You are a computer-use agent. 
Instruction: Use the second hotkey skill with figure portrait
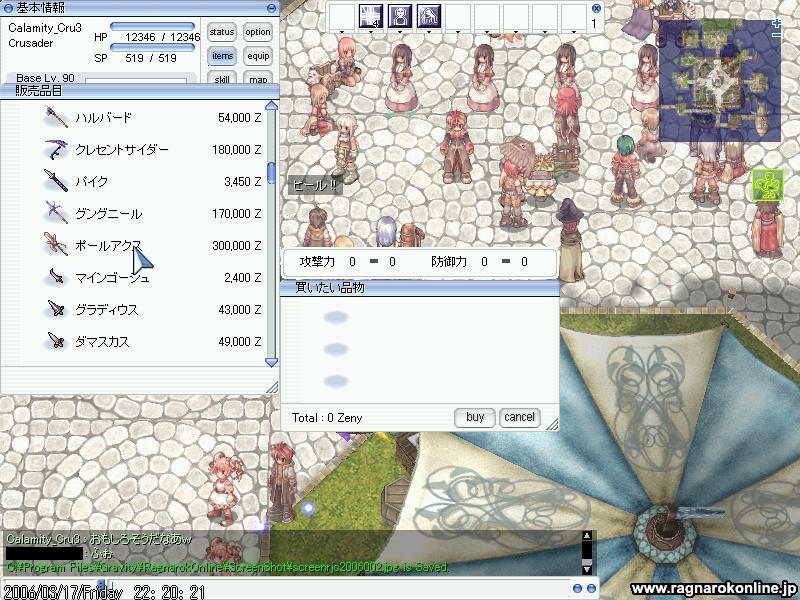[x=399, y=16]
